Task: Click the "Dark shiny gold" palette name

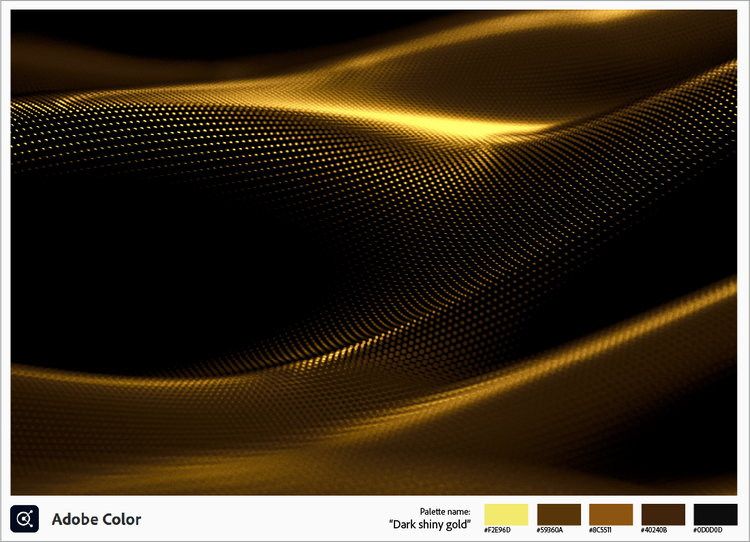Action: pyautogui.click(x=430, y=524)
